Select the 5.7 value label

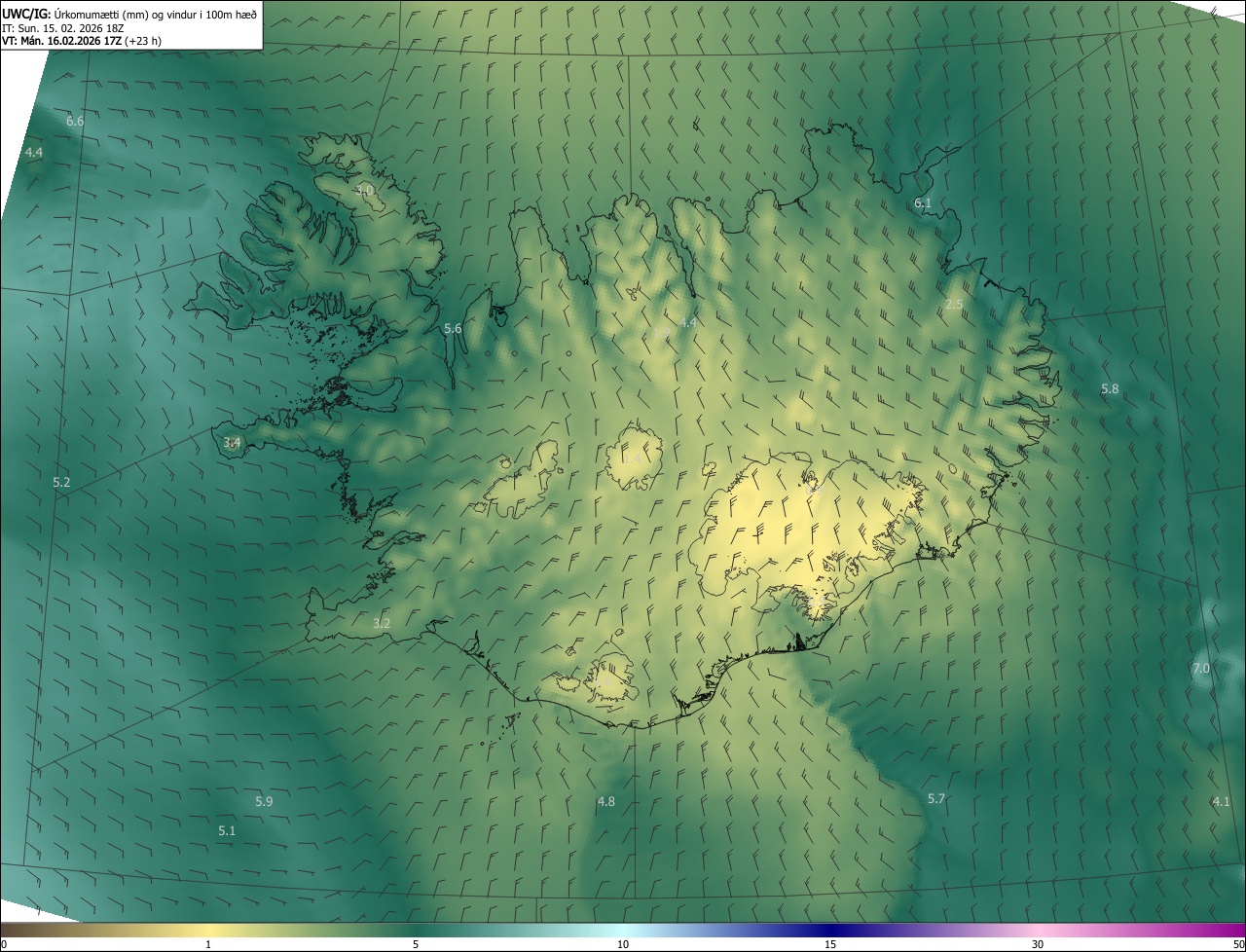[935, 799]
